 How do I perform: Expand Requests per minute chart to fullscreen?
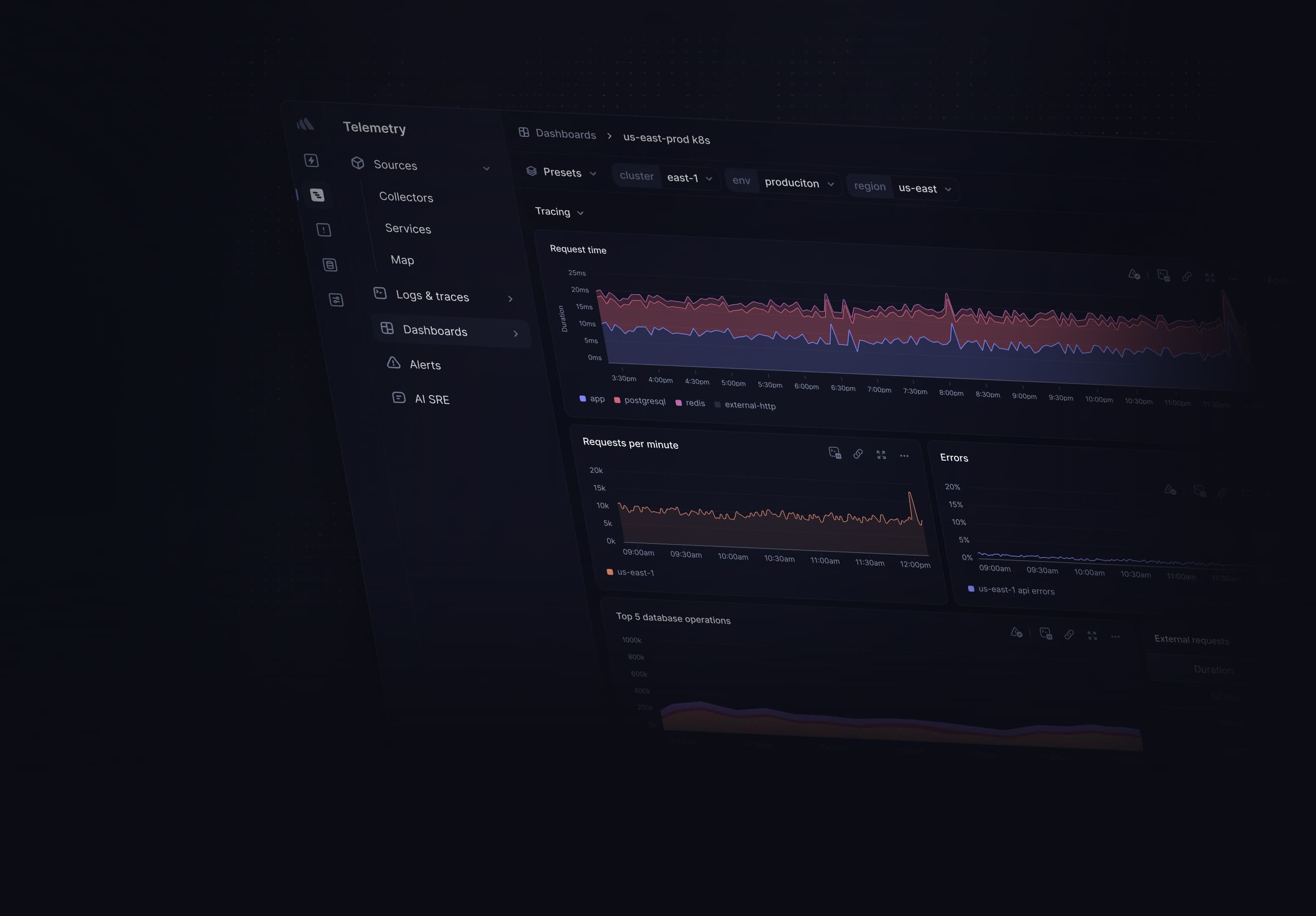[x=881, y=455]
